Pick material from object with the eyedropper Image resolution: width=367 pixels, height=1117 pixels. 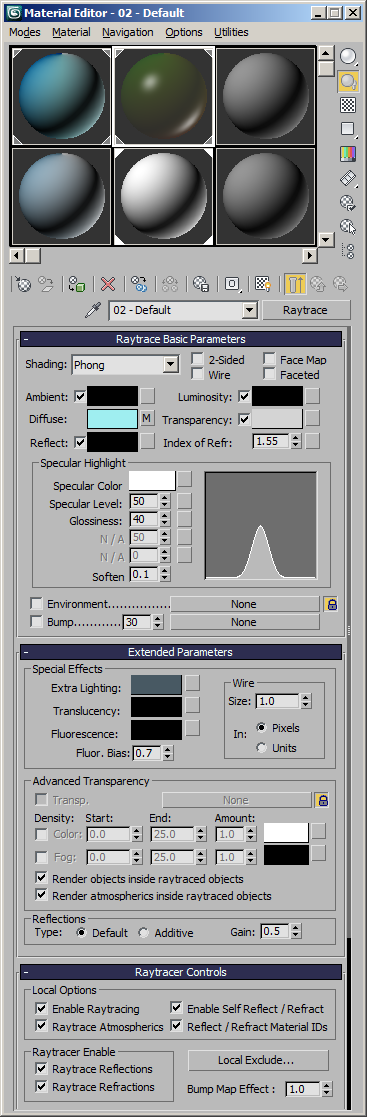[x=92, y=311]
